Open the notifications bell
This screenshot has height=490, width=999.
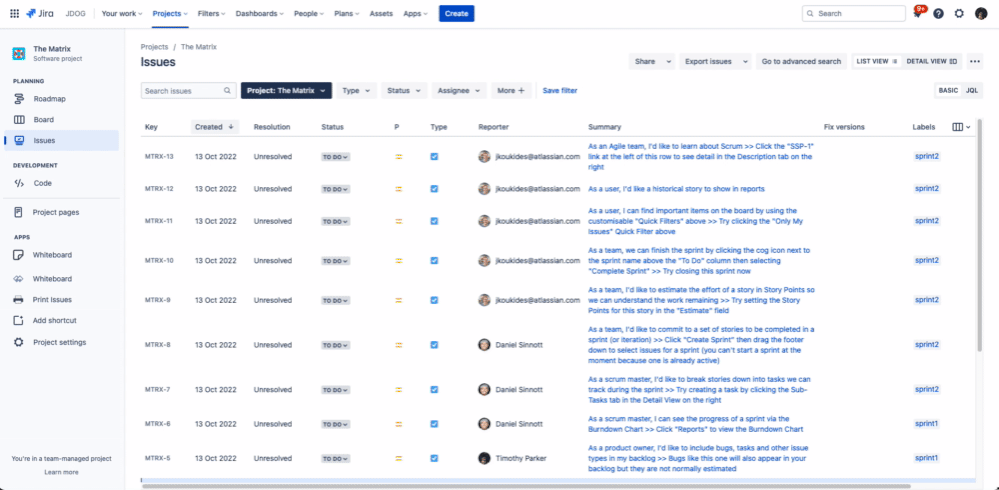[917, 14]
